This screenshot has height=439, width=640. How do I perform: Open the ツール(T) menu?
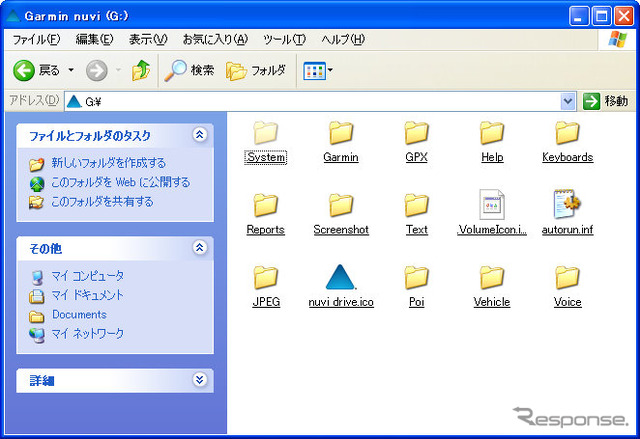(x=284, y=40)
